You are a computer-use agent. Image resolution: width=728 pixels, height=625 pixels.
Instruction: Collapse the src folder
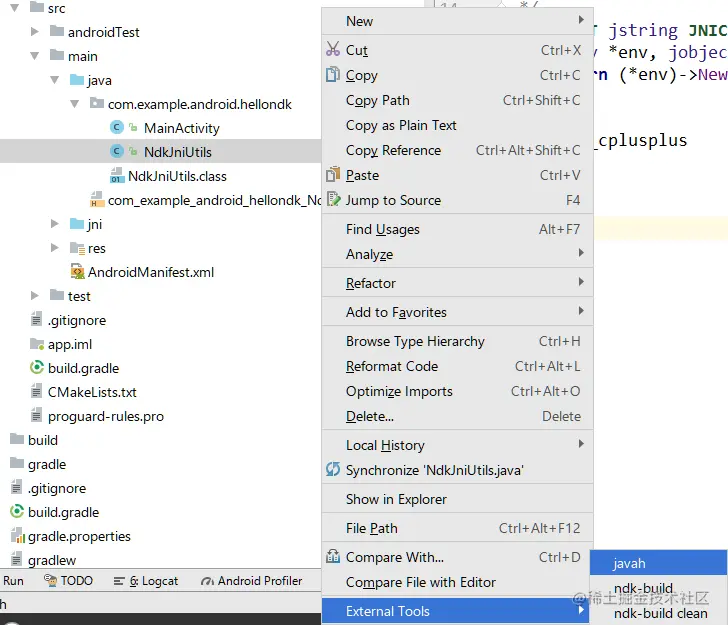click(x=15, y=7)
